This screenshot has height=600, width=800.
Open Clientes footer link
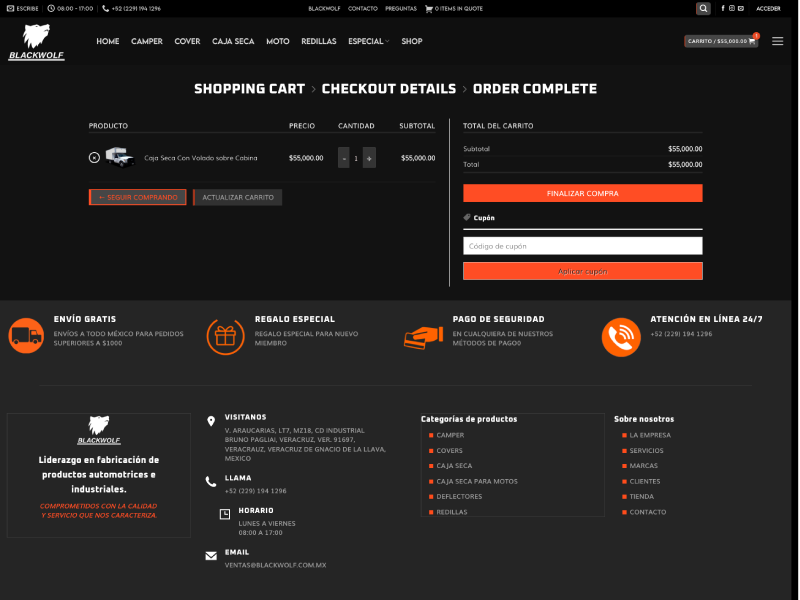[645, 481]
